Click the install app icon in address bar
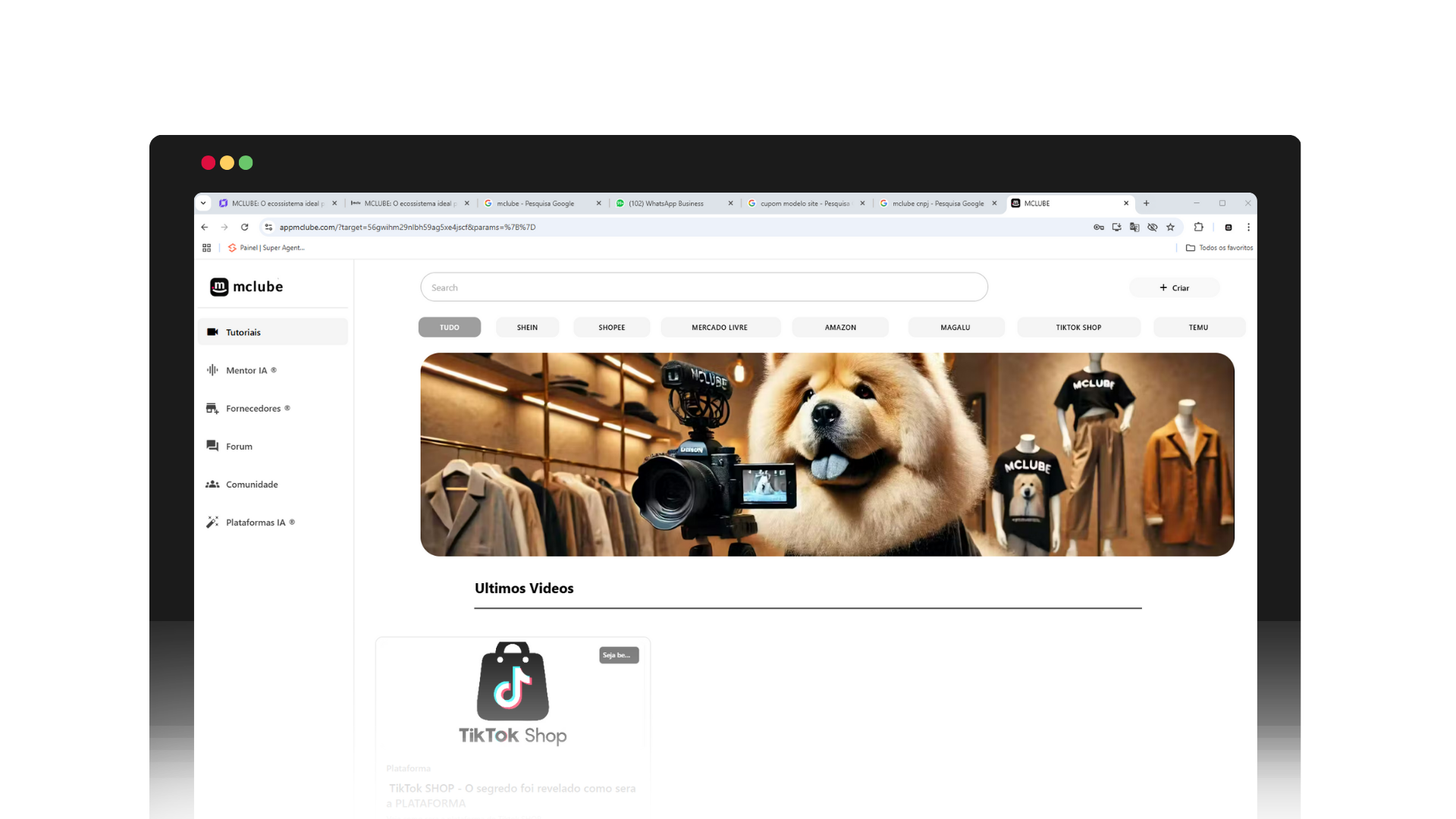This screenshot has width=1456, height=819. [1116, 227]
